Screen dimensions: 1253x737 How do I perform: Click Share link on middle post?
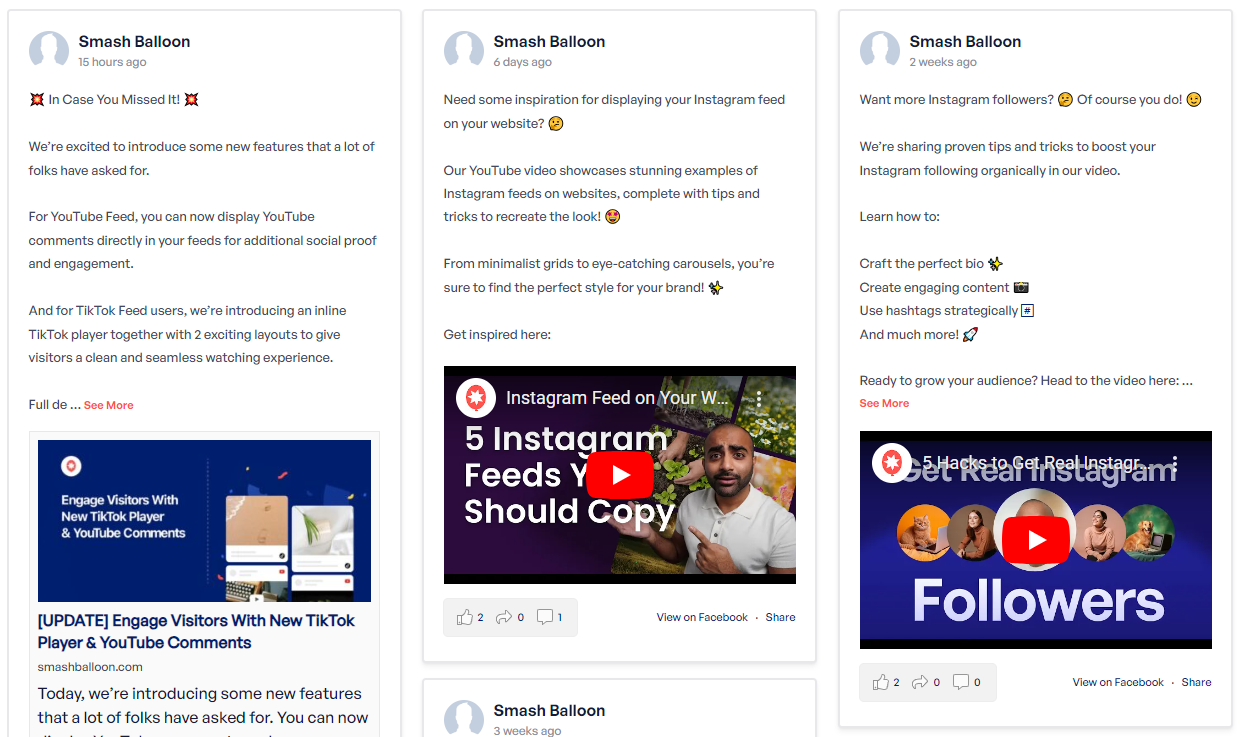point(781,617)
